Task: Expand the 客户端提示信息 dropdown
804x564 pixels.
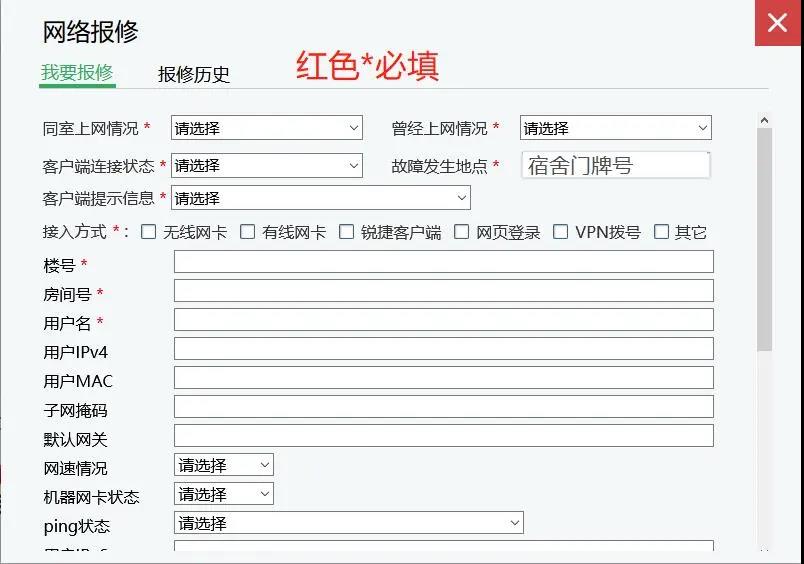Action: point(320,198)
